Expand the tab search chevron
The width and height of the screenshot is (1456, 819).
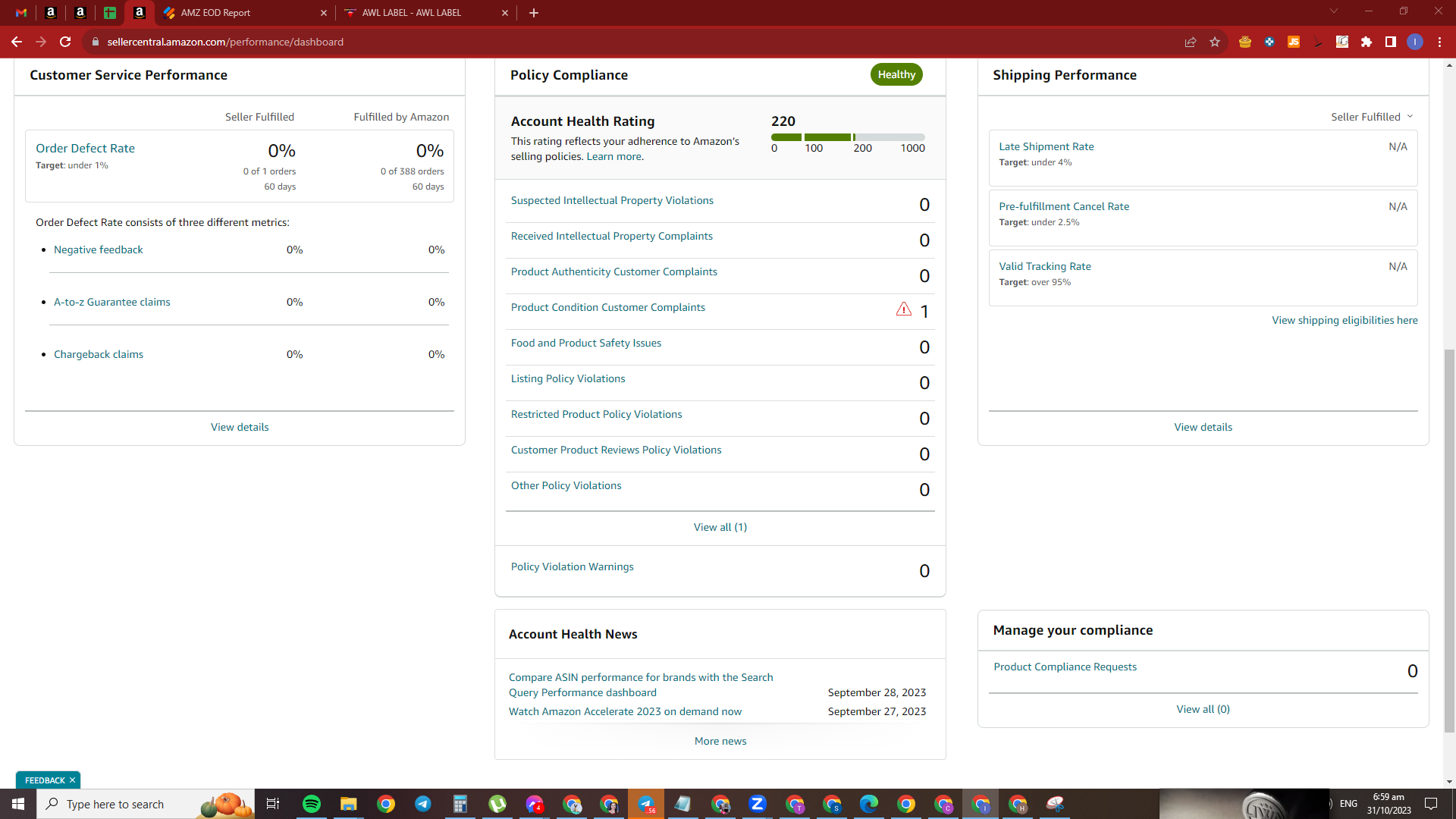[1334, 11]
